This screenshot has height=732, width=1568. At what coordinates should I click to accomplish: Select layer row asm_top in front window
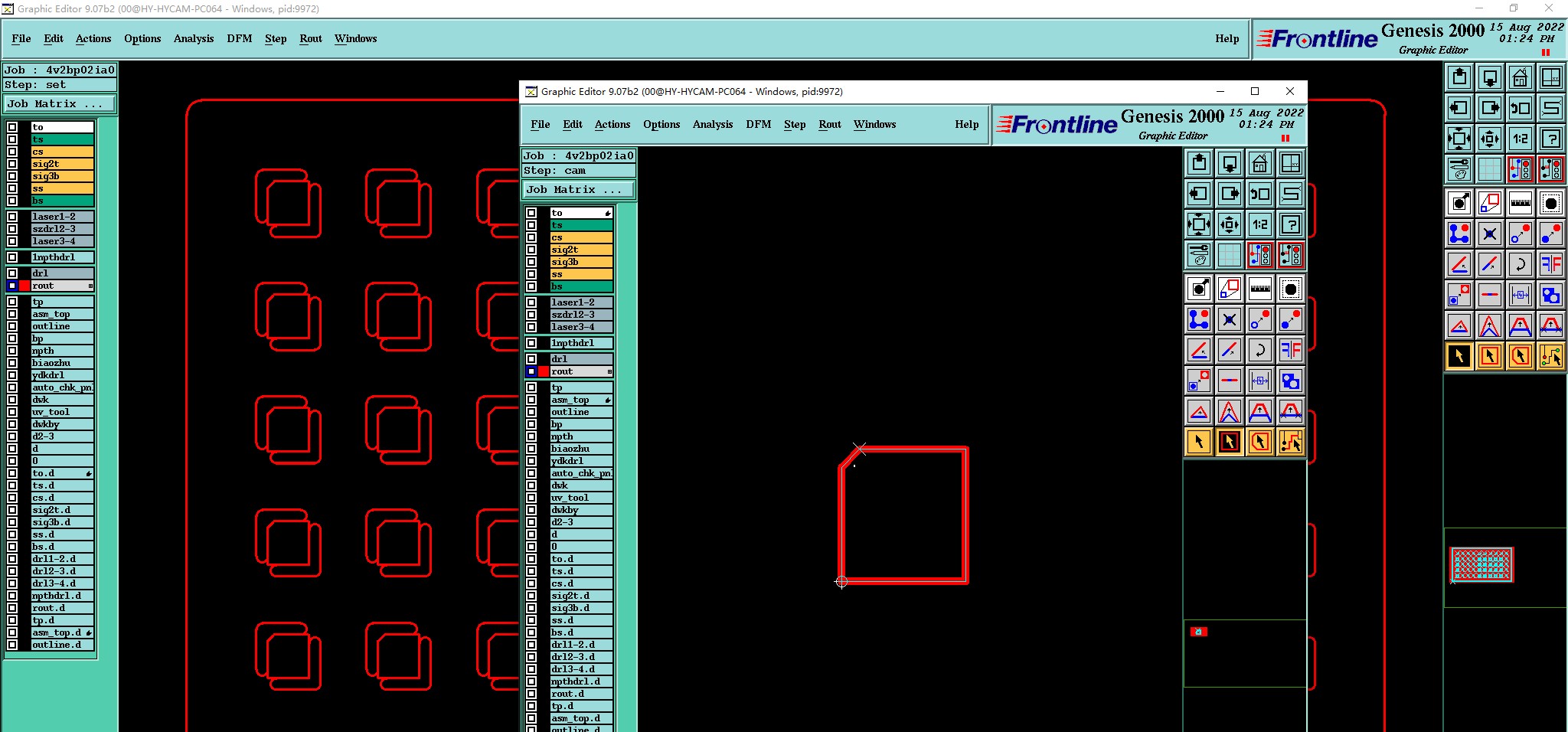point(582,400)
